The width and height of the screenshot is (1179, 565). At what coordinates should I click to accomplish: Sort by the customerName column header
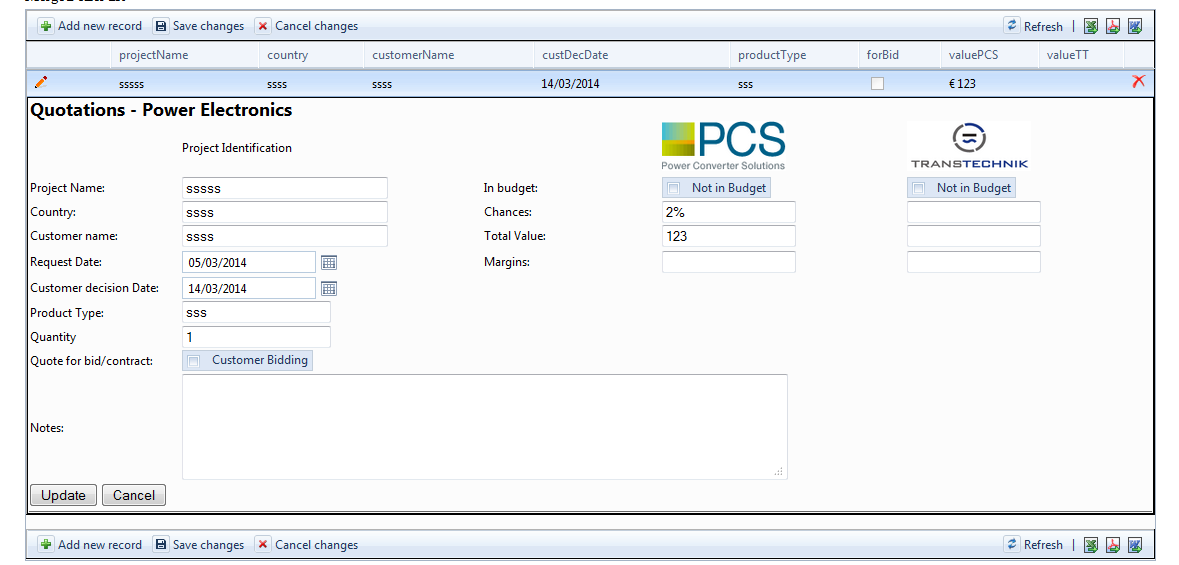click(413, 55)
